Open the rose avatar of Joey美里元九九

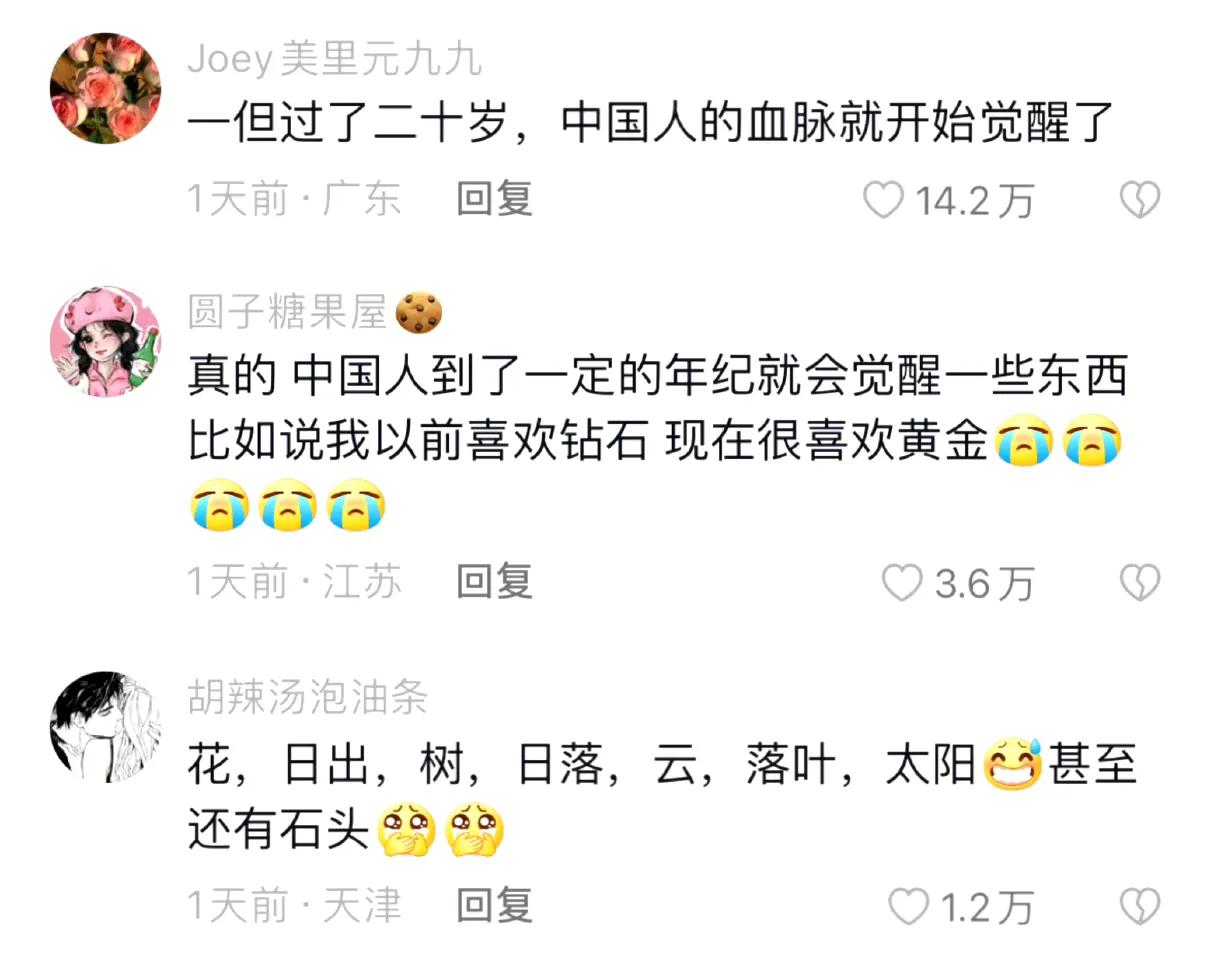105,88
